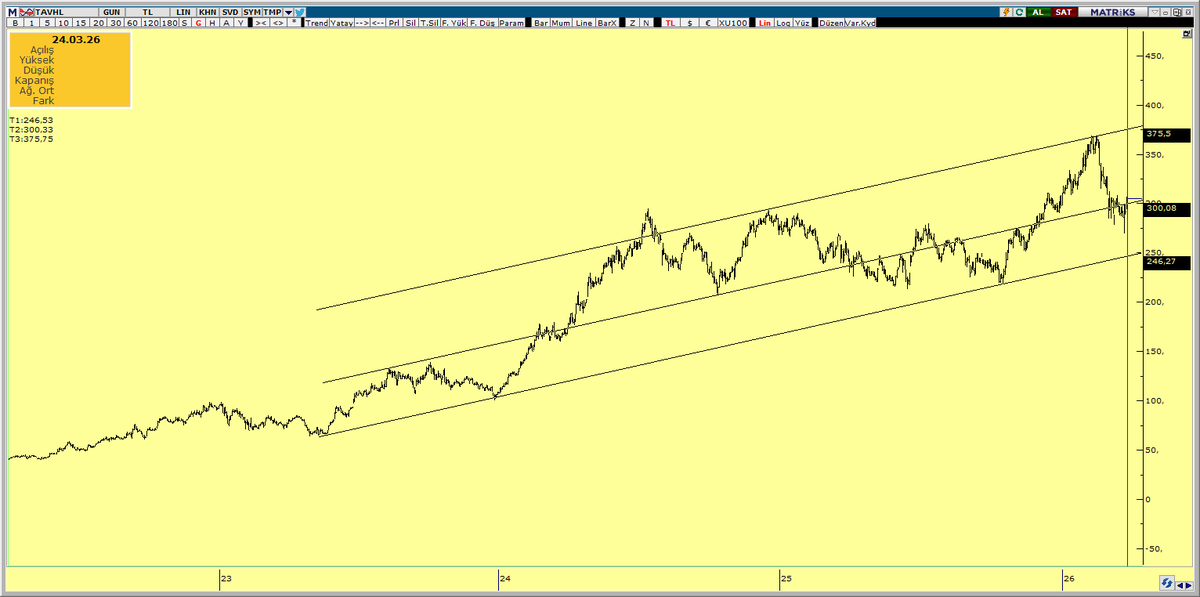Image resolution: width=1200 pixels, height=597 pixels.
Task: Click the Var.Kyd save default button
Action: point(860,22)
